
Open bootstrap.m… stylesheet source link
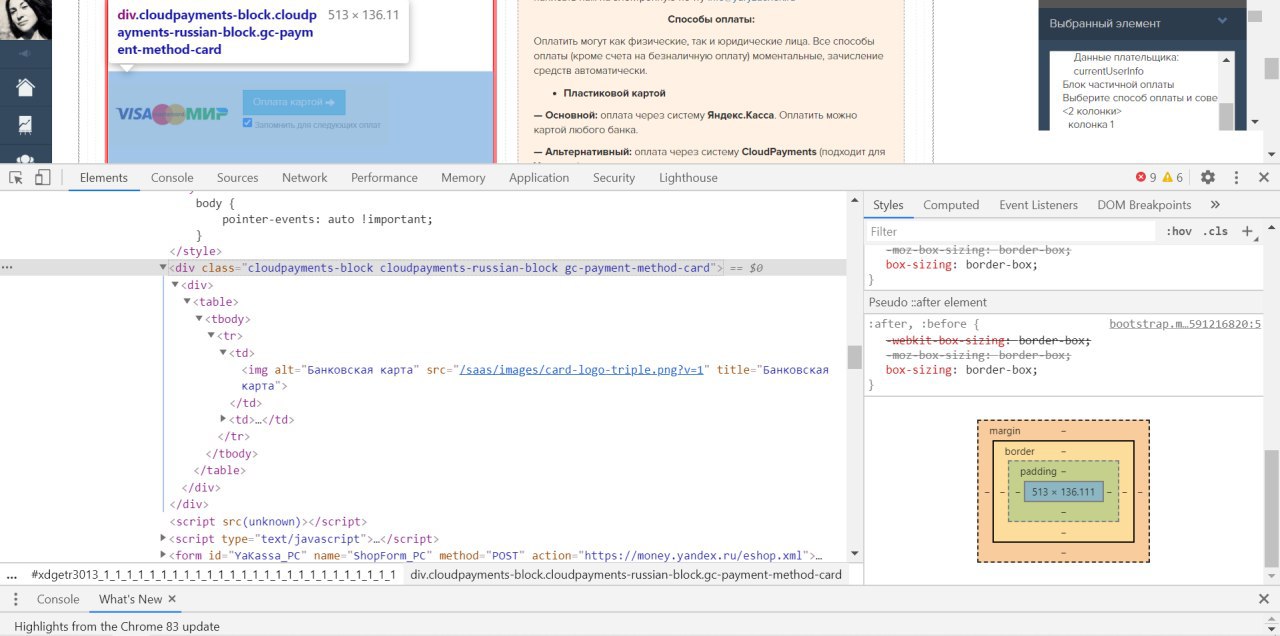coord(1185,324)
